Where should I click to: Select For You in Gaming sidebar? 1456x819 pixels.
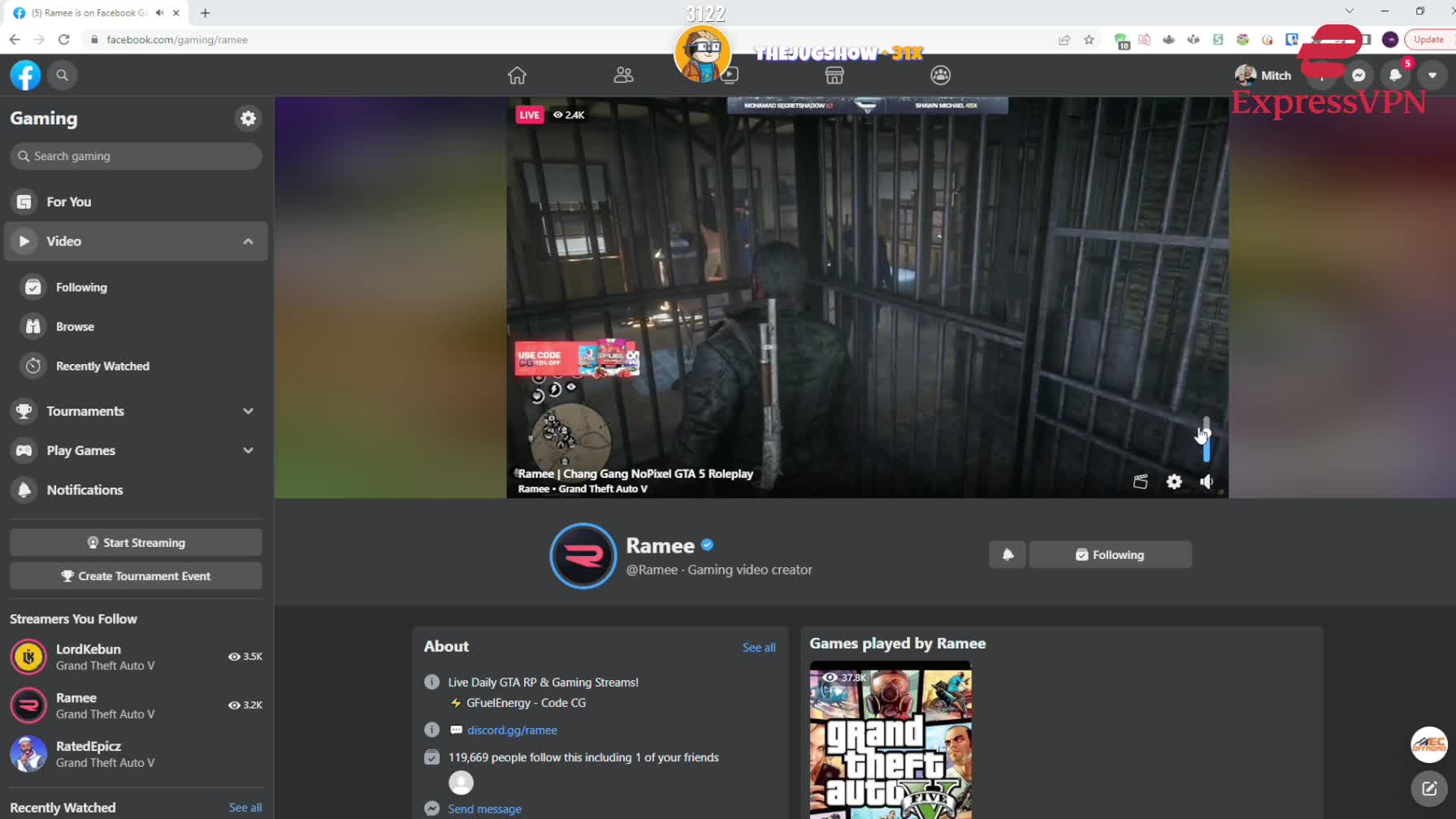136,201
